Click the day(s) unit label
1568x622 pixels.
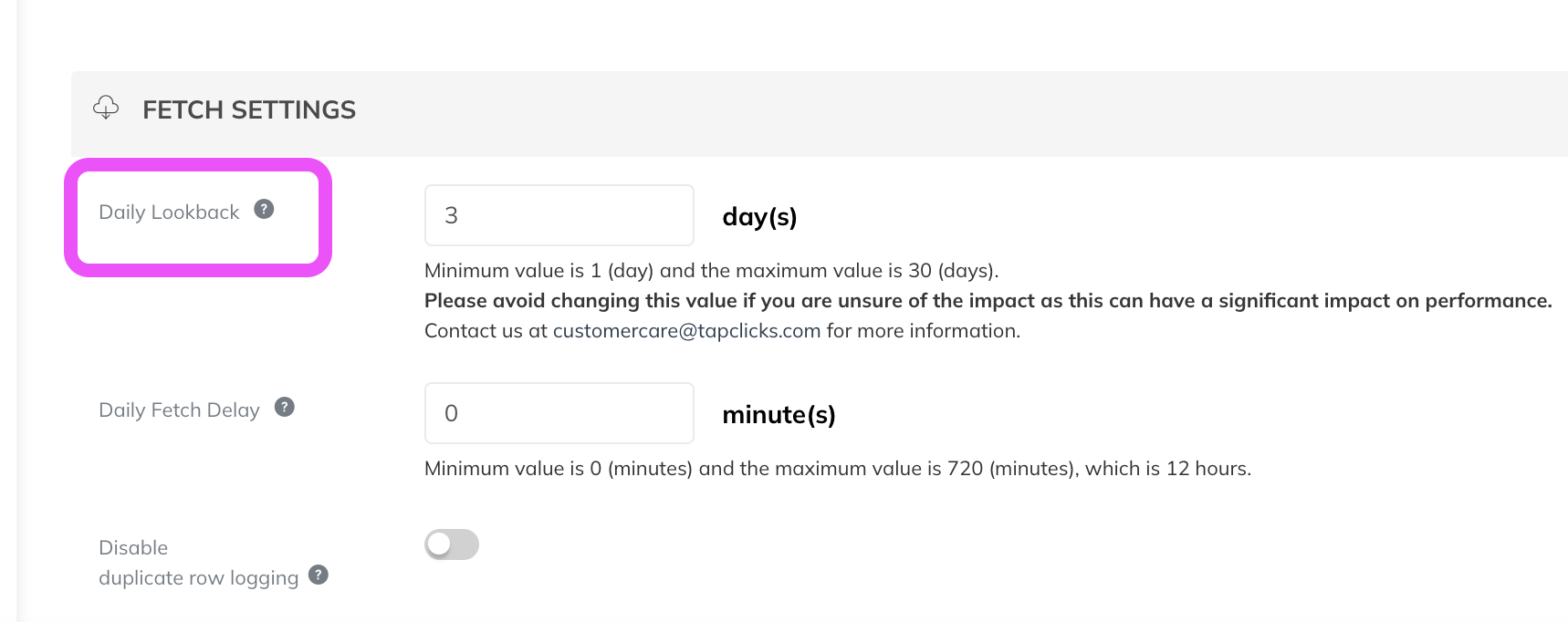click(759, 217)
